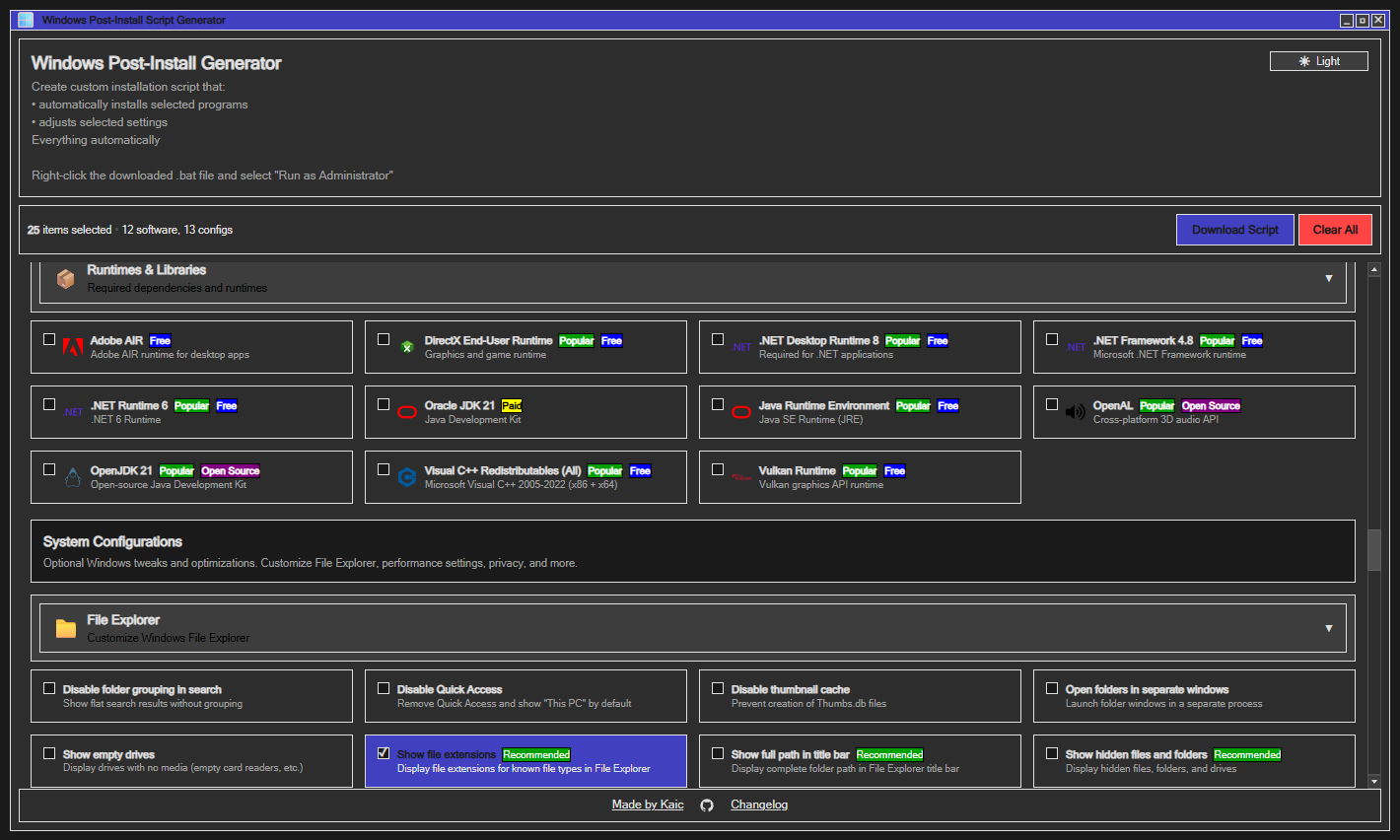Click the Visual C++ Redistributables icon

tap(406, 477)
